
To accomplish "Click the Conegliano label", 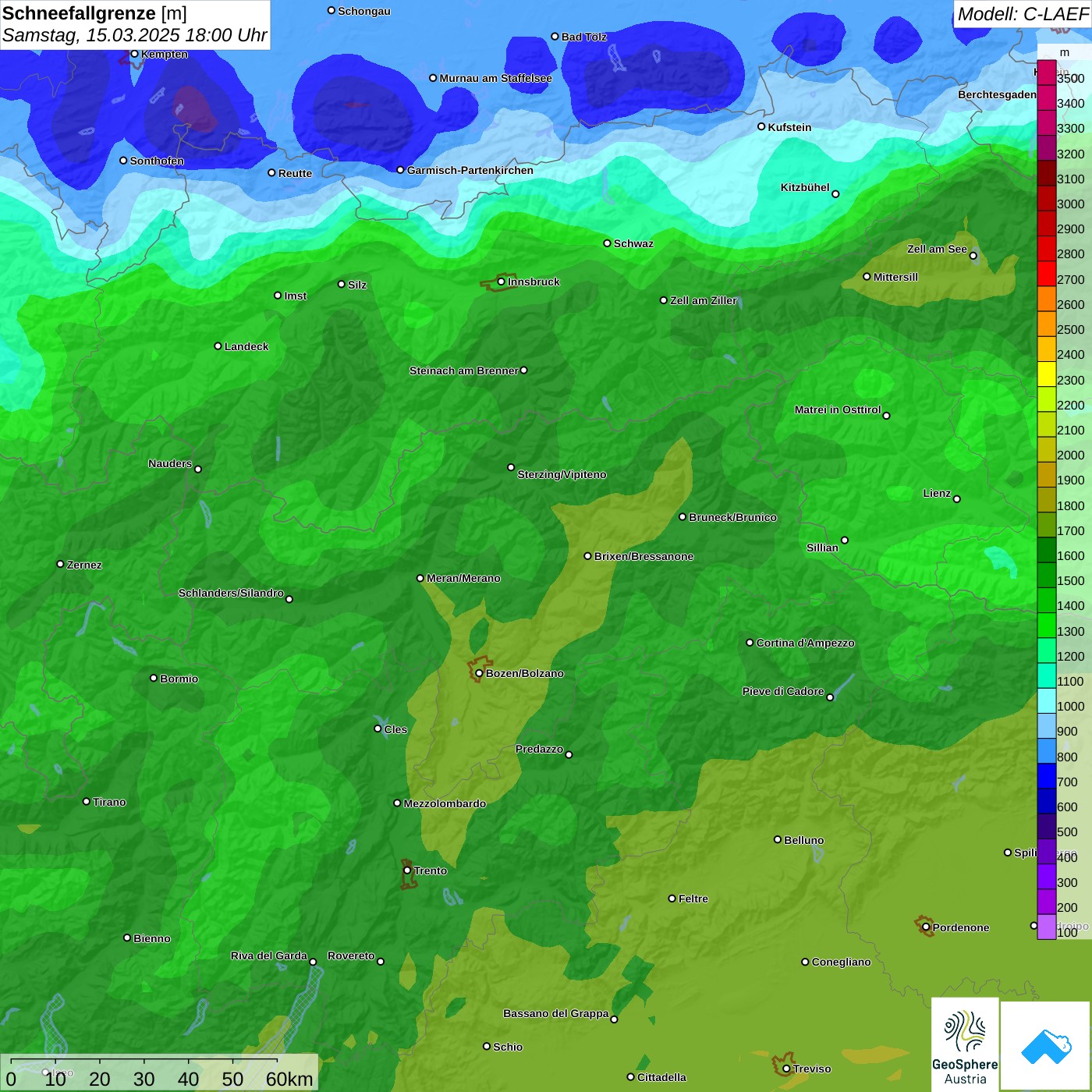I will pos(841,962).
